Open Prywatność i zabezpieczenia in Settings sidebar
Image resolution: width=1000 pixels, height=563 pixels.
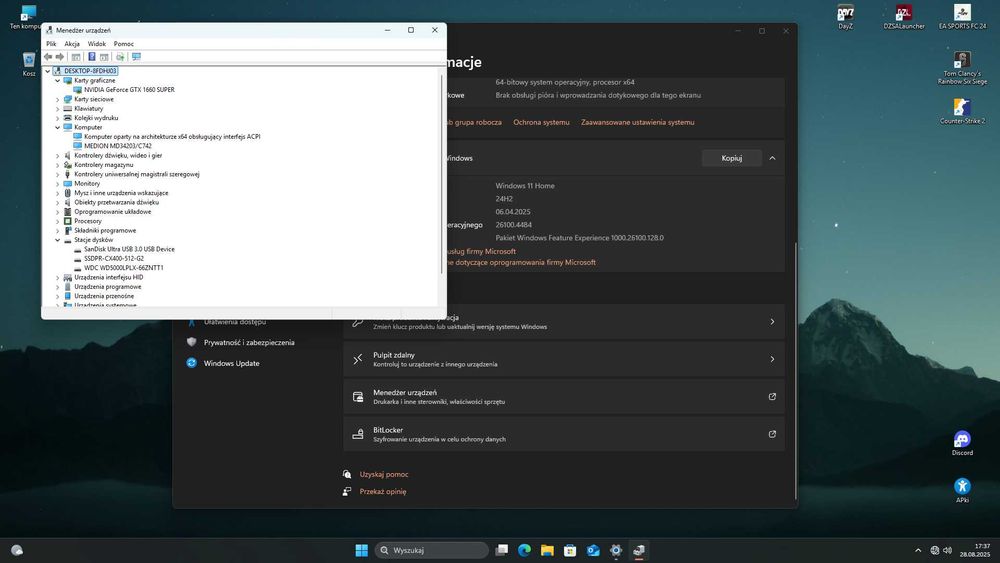coord(249,342)
